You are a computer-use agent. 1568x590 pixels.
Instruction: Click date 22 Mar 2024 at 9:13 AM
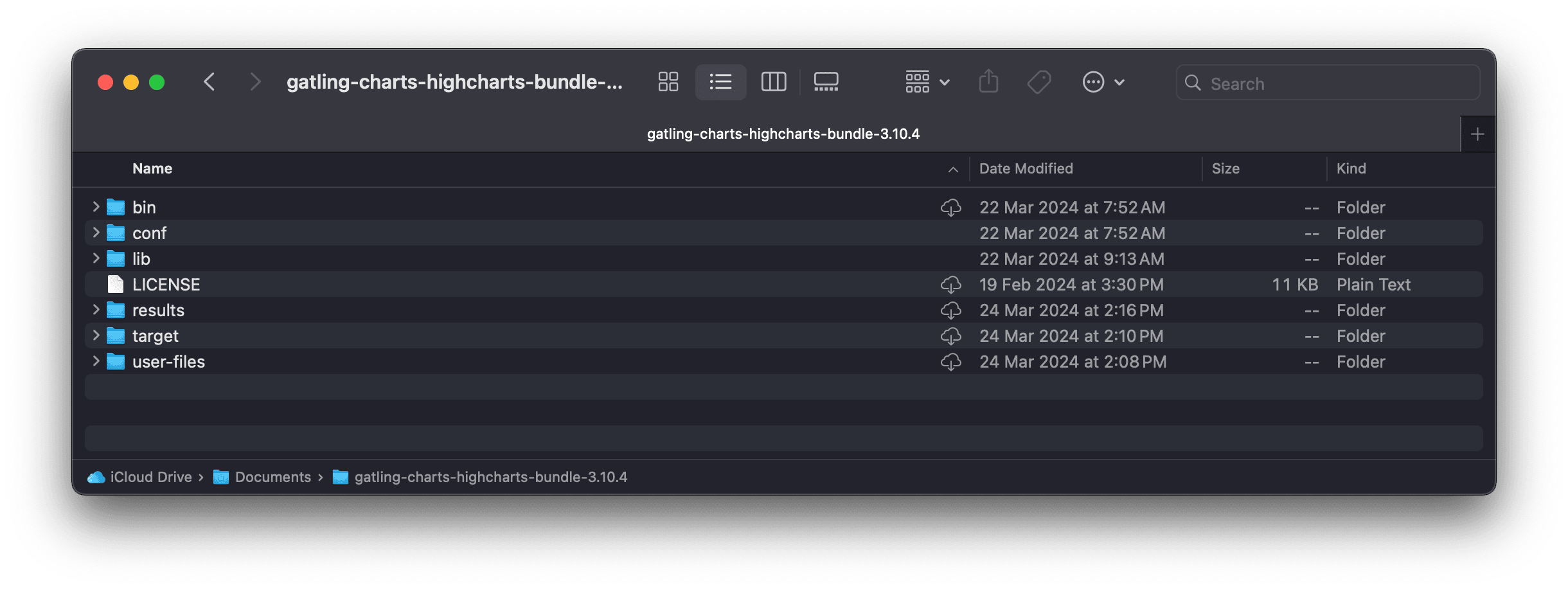[1071, 258]
